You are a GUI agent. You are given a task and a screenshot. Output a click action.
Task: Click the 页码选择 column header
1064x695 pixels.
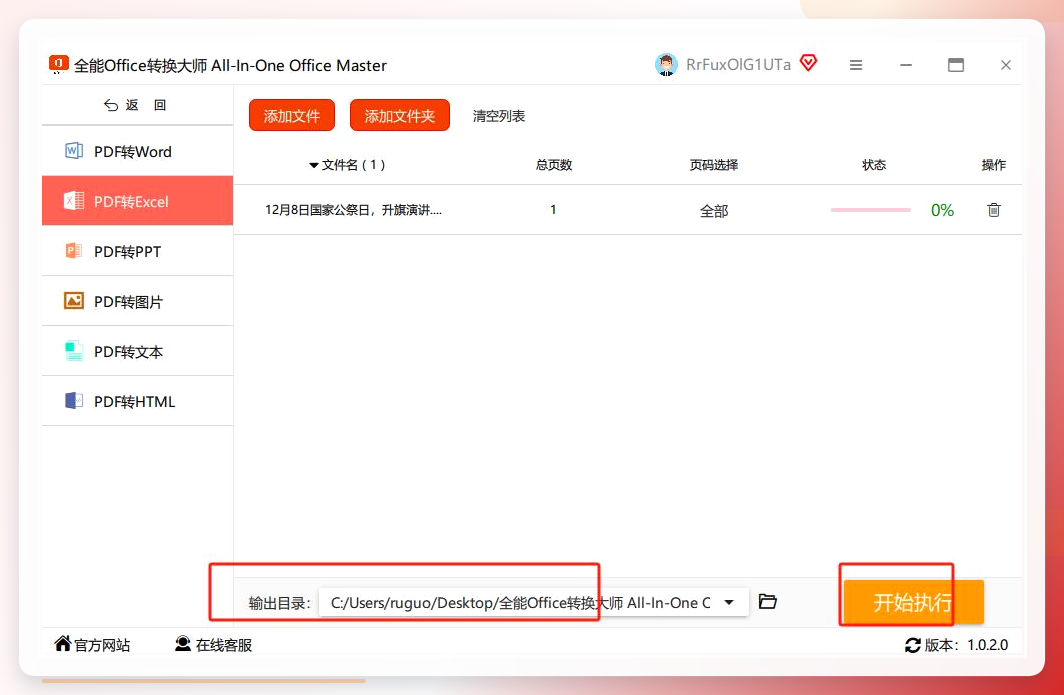click(714, 165)
